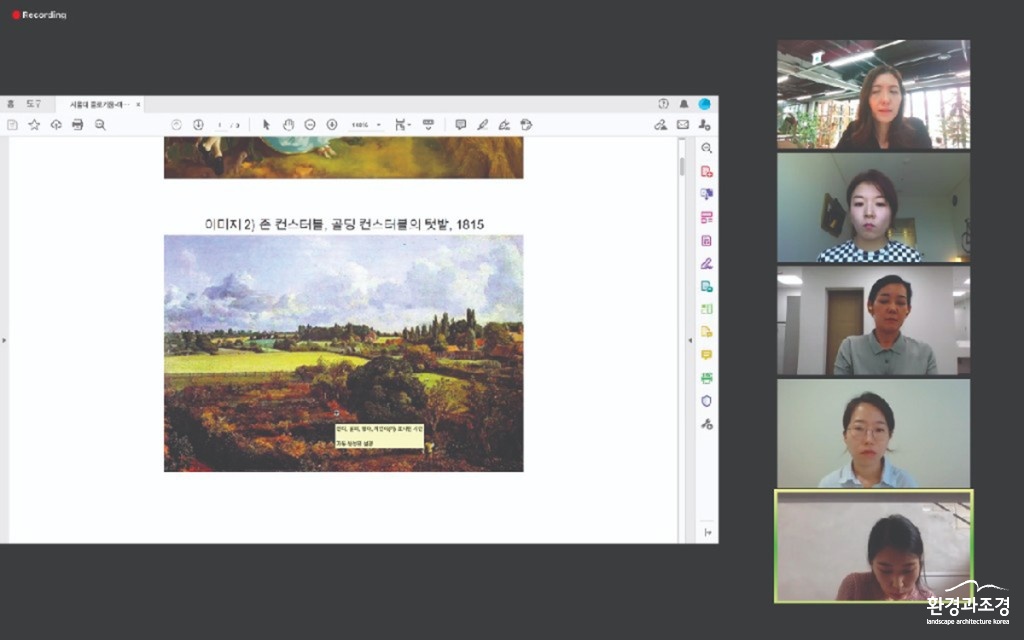Click the Constable landscape painting image
Screen dimensions: 1024x640
(344, 353)
